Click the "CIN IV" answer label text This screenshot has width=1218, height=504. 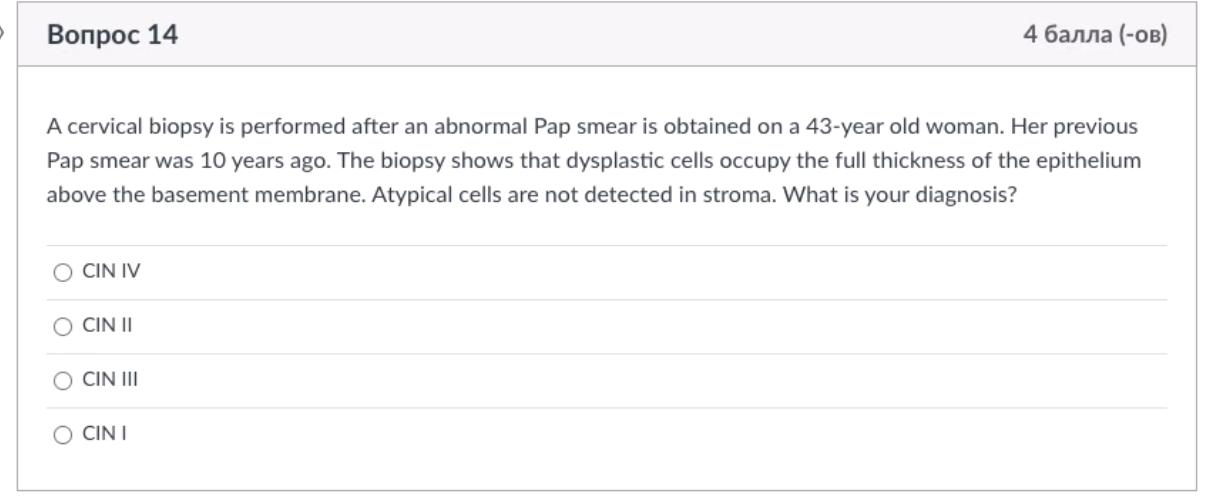pos(102,272)
